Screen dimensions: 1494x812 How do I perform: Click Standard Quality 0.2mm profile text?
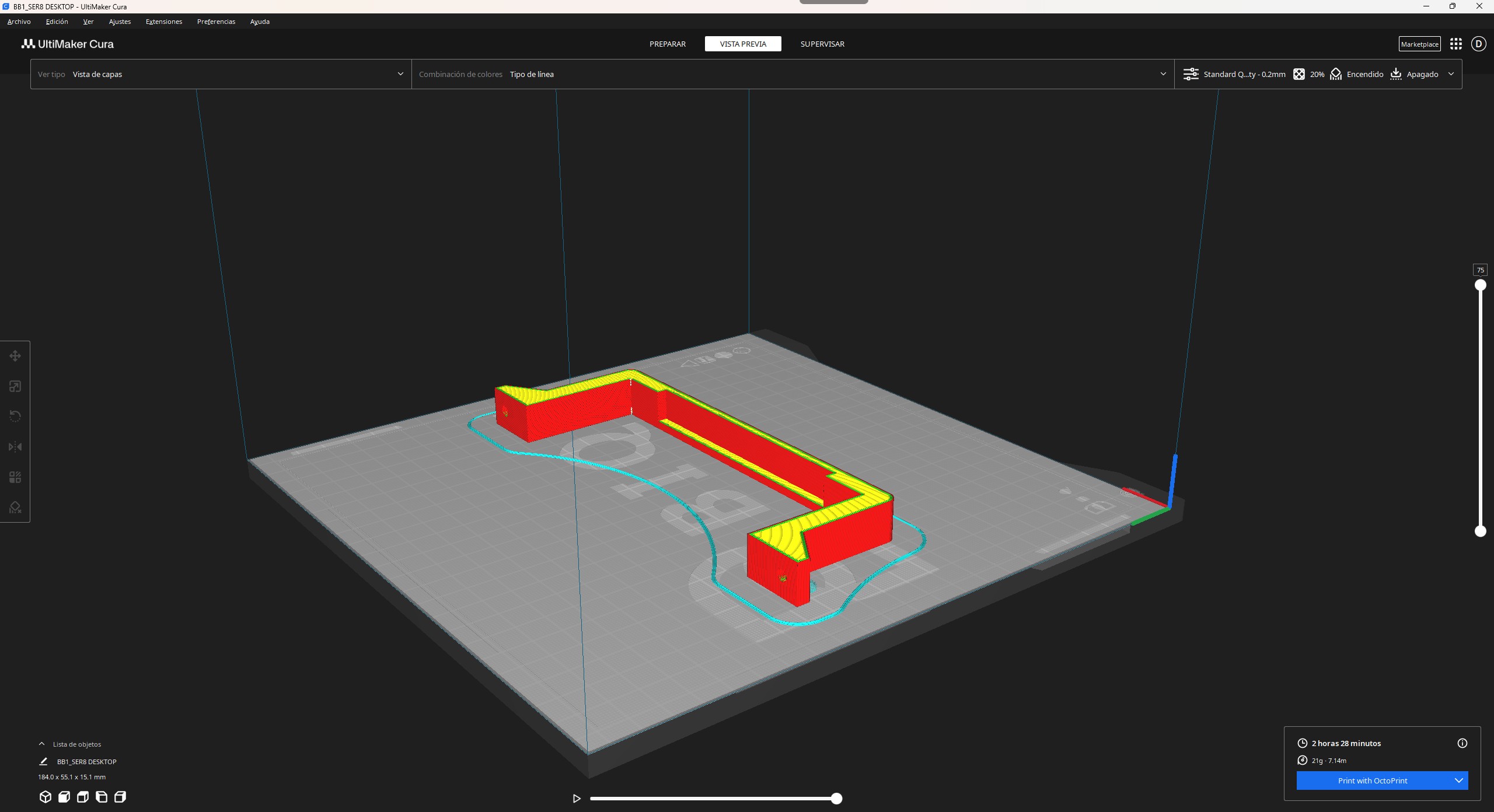[x=1244, y=74]
